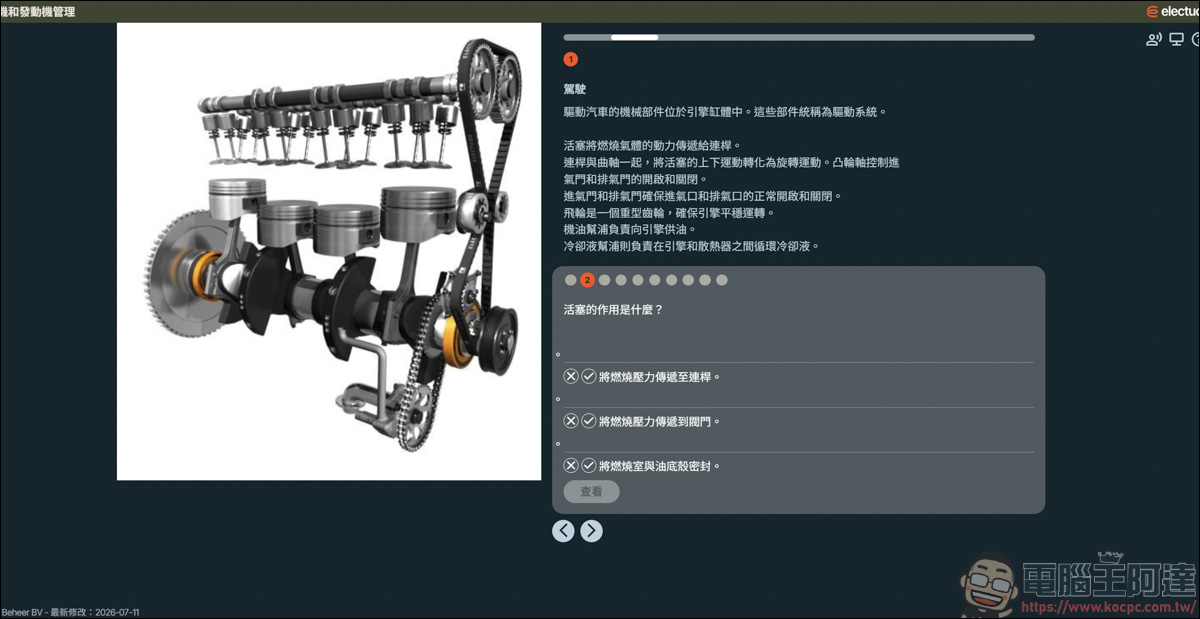
Task: Click the engine drive system image
Action: 329,252
